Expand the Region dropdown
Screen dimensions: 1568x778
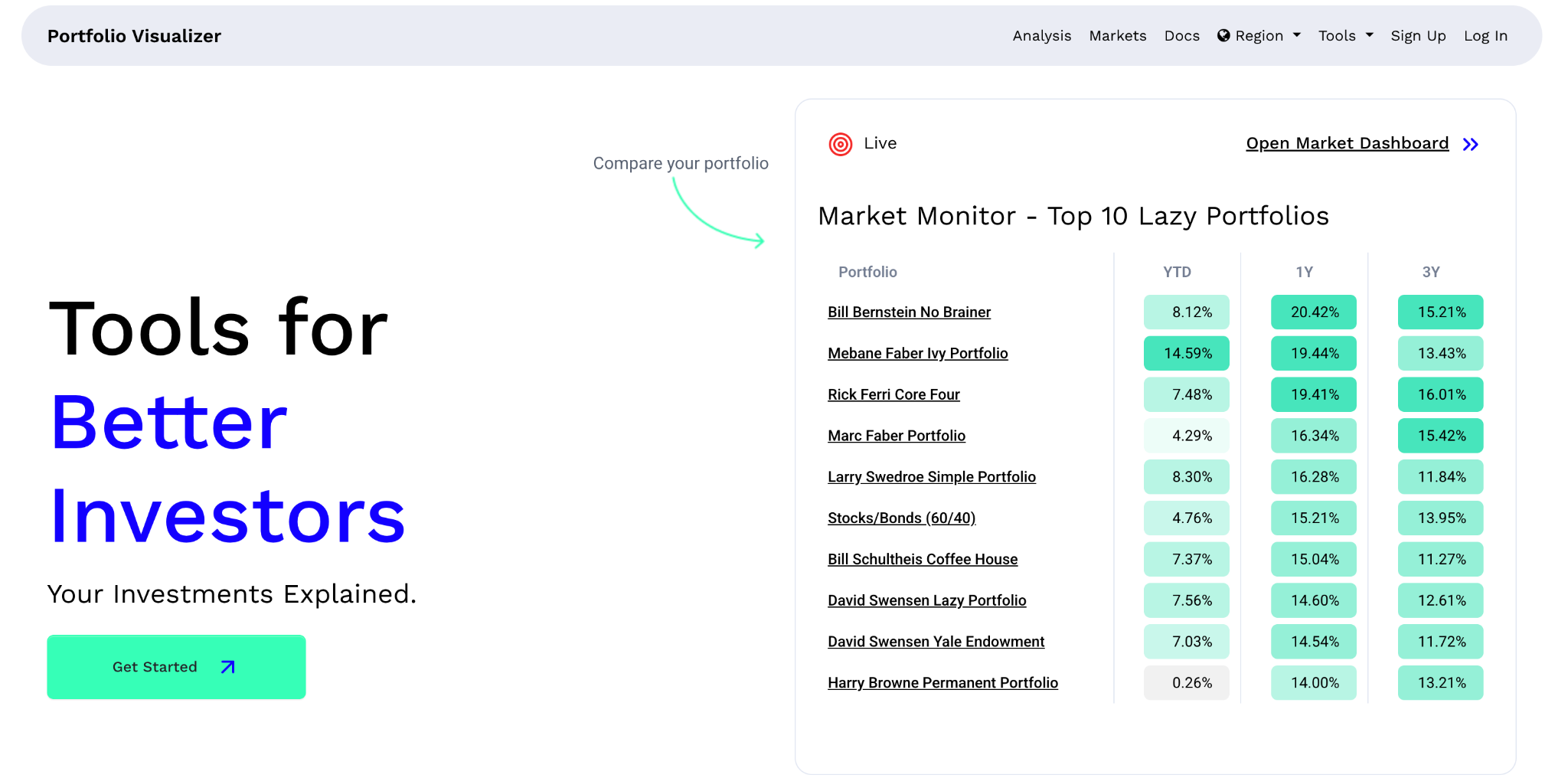1259,36
